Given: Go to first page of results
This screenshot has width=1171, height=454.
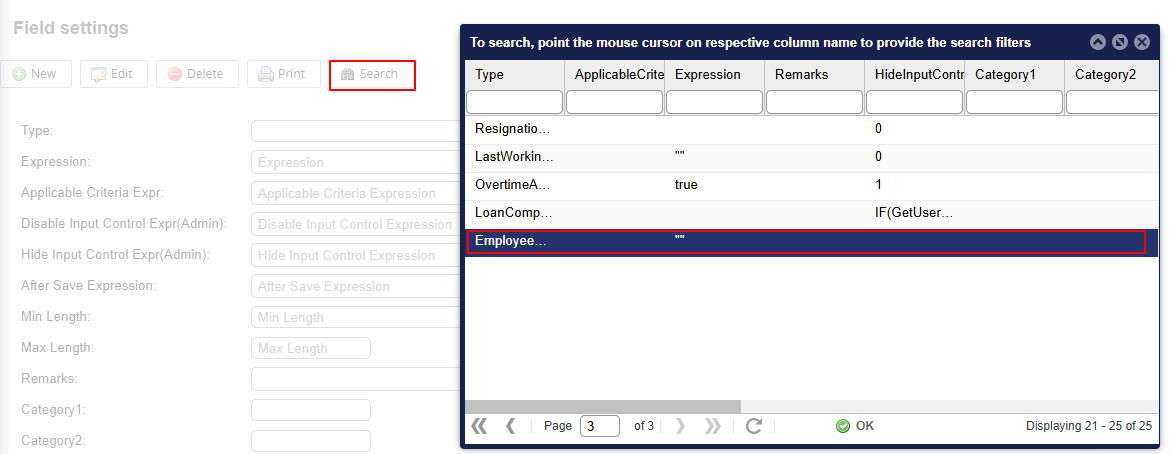Looking at the screenshot, I should (x=479, y=426).
